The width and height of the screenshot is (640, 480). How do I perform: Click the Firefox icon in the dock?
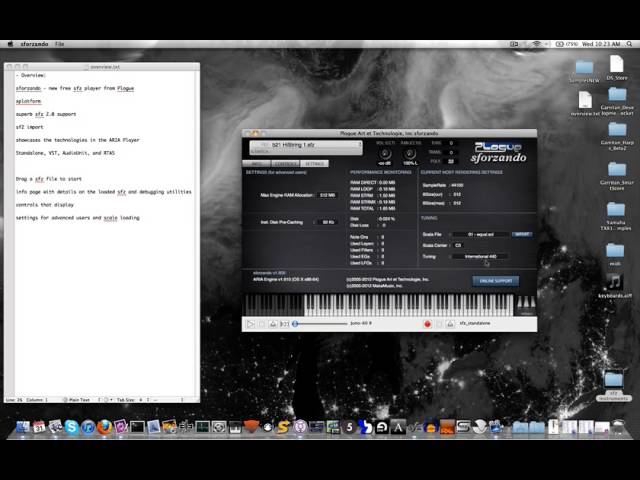pos(104,427)
